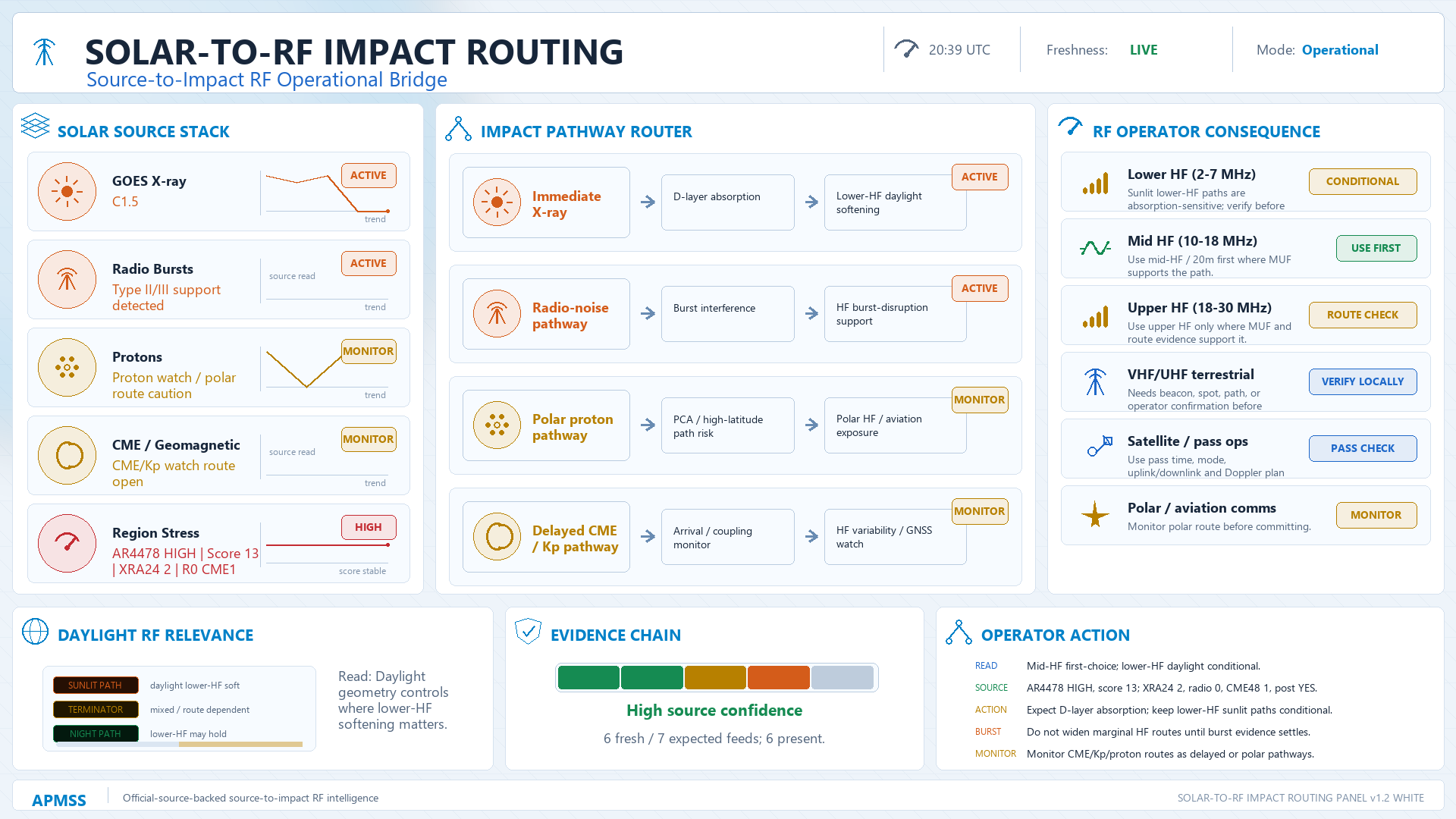Click the HIGH badge on Region Stress
Image resolution: width=1456 pixels, height=819 pixels.
coord(369,527)
